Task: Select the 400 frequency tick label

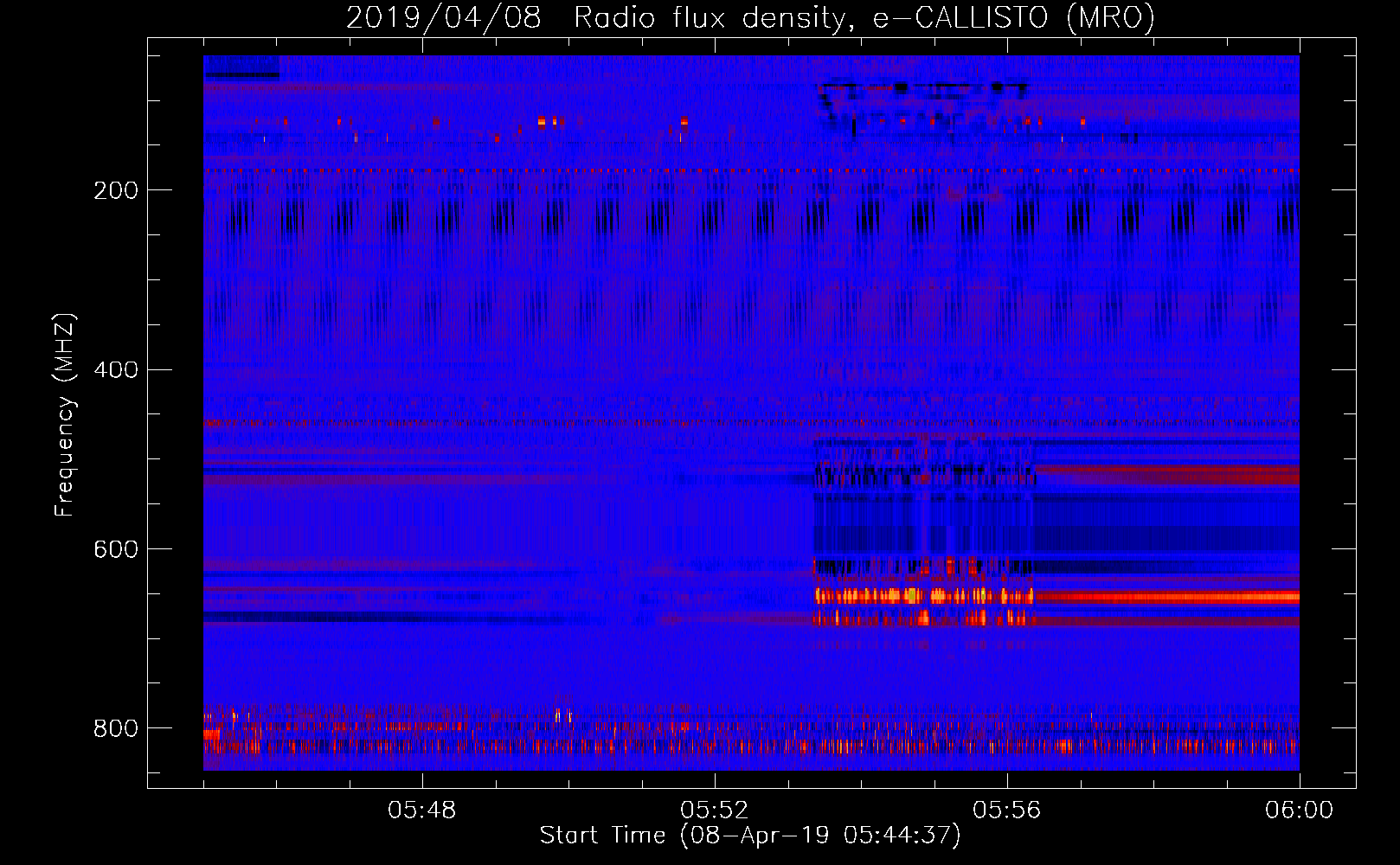Action: coord(116,370)
